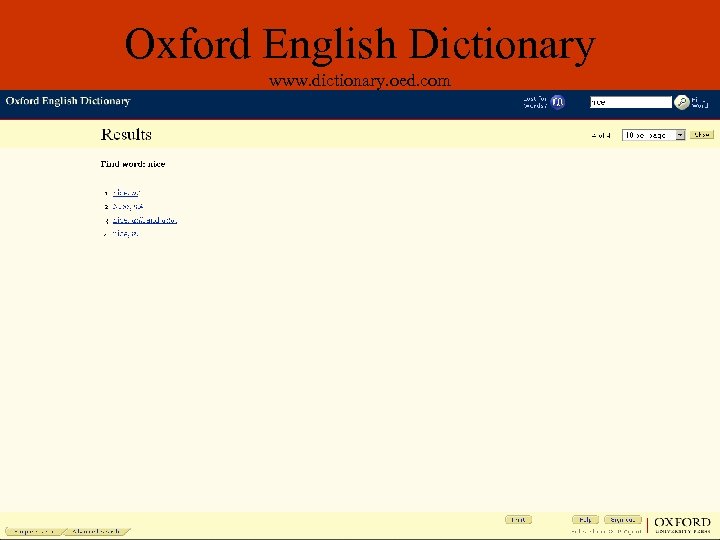Click the Show button beside per-page dropdown
This screenshot has height=540, width=720.
pos(702,135)
